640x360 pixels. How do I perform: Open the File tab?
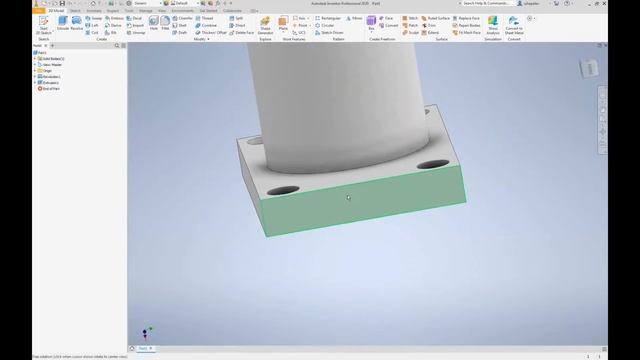click(x=39, y=11)
